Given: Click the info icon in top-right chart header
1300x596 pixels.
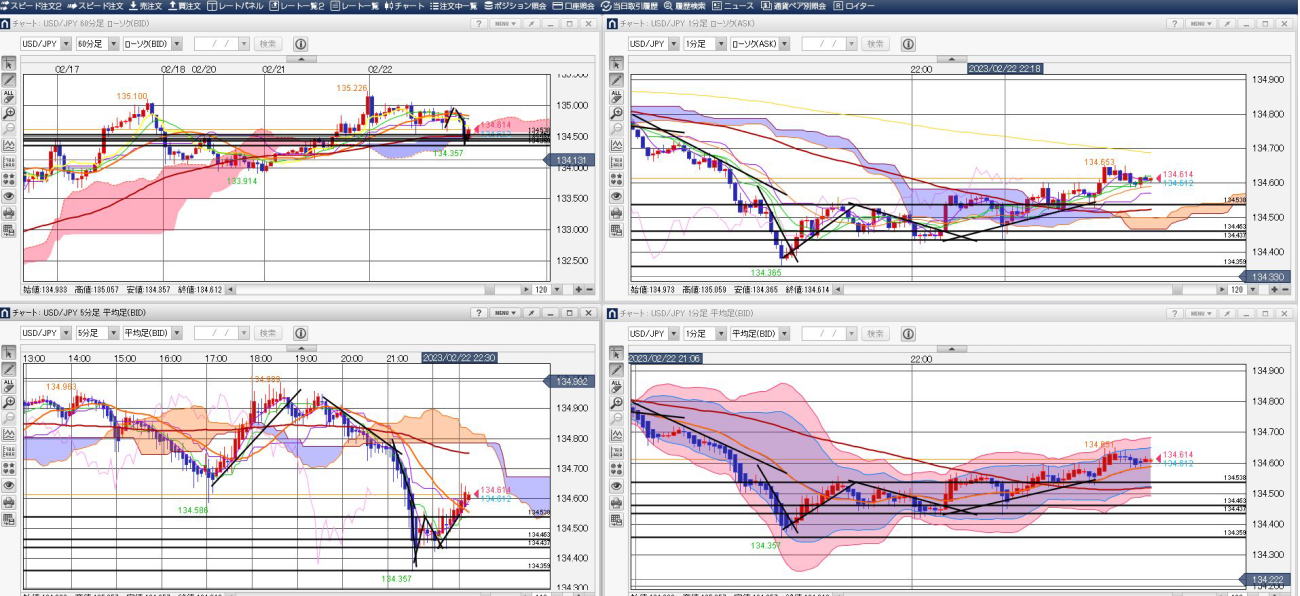Looking at the screenshot, I should point(908,44).
